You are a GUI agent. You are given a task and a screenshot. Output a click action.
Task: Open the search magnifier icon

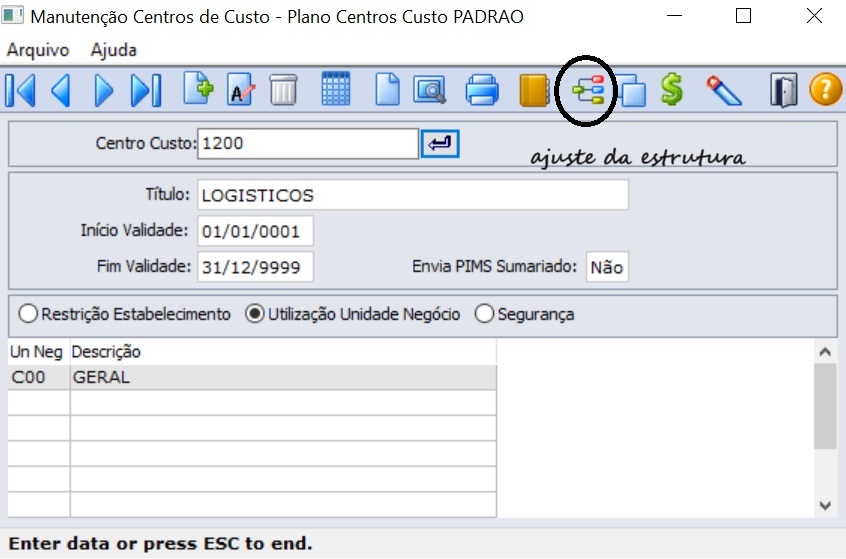click(430, 90)
